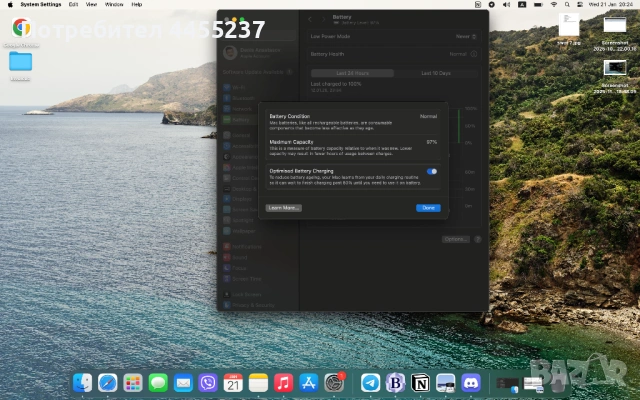Click the date and time in menu bar

coord(611,4)
